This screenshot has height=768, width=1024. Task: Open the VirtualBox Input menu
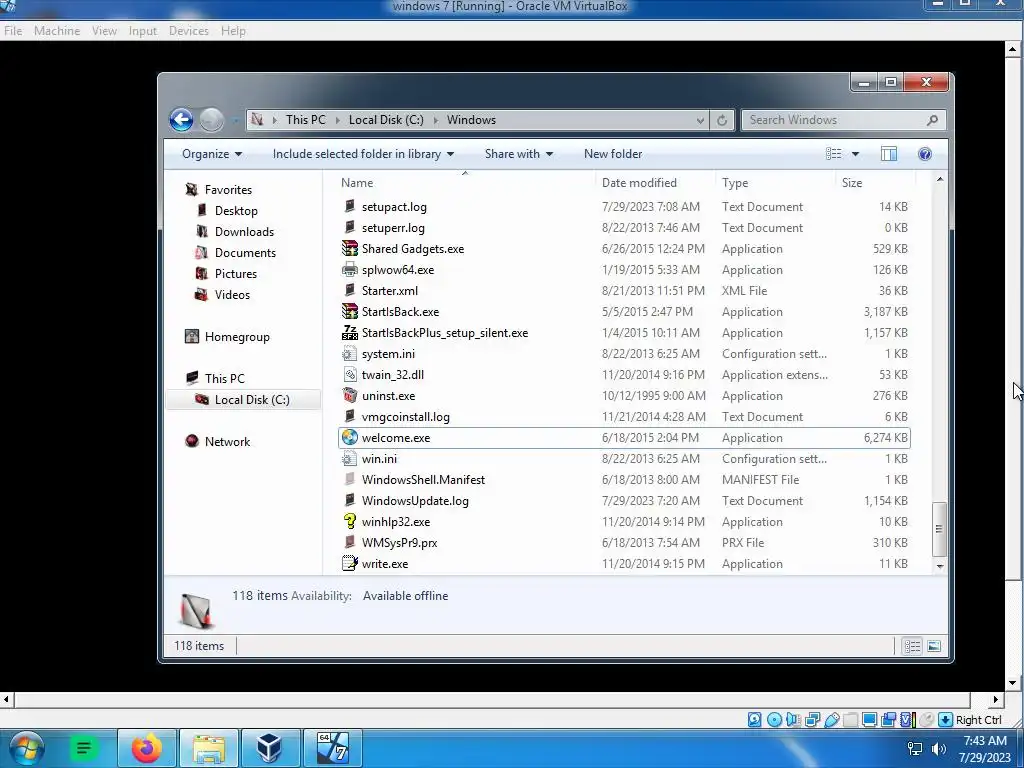(x=142, y=31)
